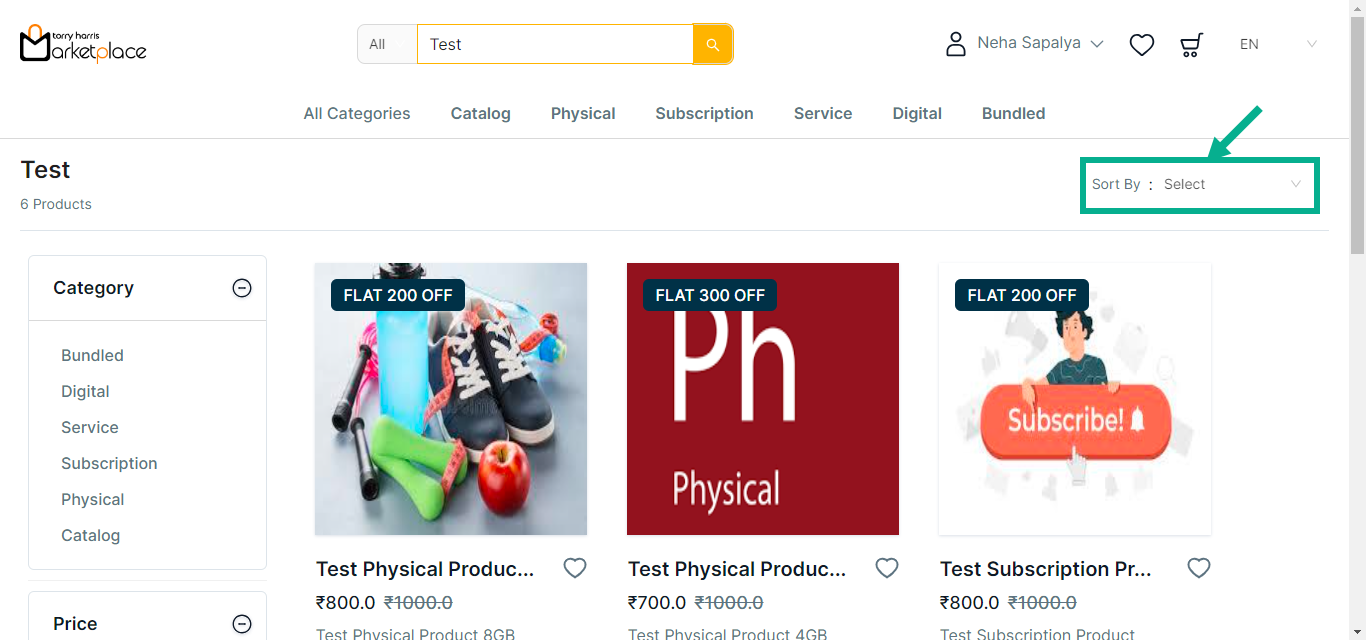Wishlist the 700 rupee Test Physical Product
Screen dimensions: 1366x640
(x=886, y=568)
